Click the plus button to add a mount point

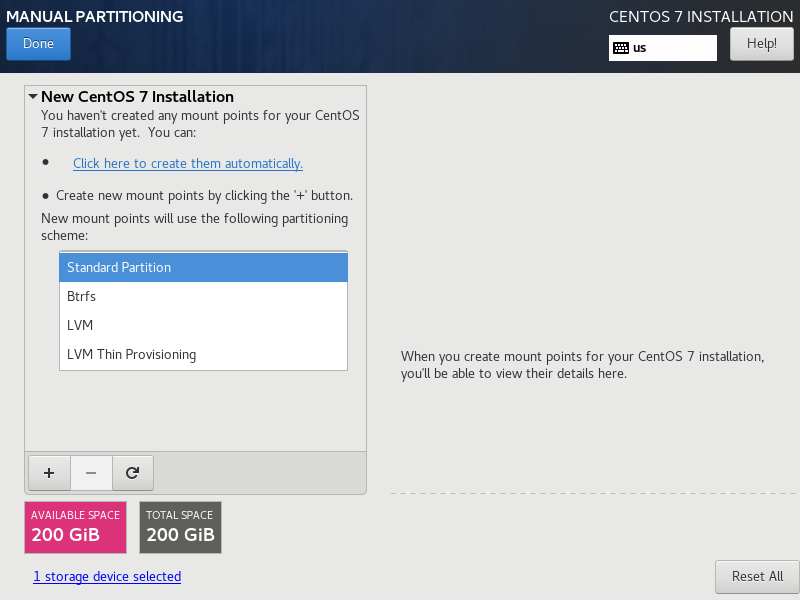pos(49,472)
